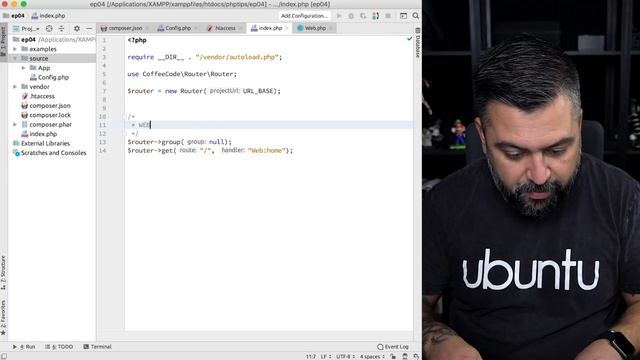
Task: Click Run with Coverage icon
Action: click(x=363, y=16)
